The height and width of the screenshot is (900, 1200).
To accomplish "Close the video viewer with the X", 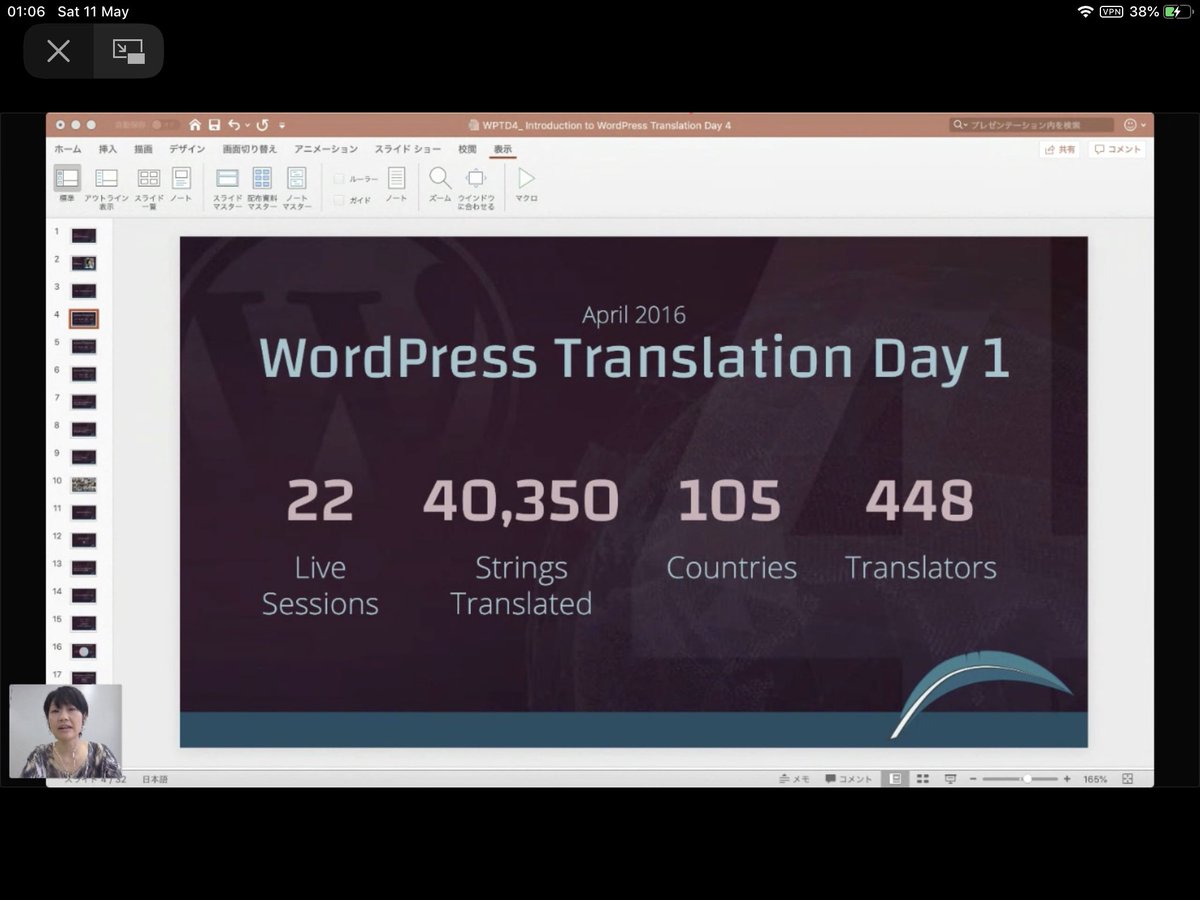I will coord(58,51).
